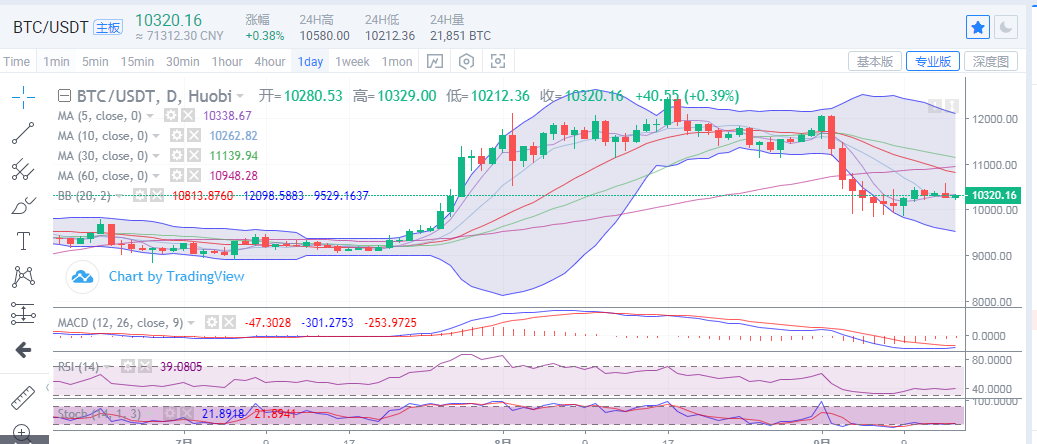Switch to 专业版 professional version
Viewport: 1037px width, 444px height.
click(x=933, y=62)
